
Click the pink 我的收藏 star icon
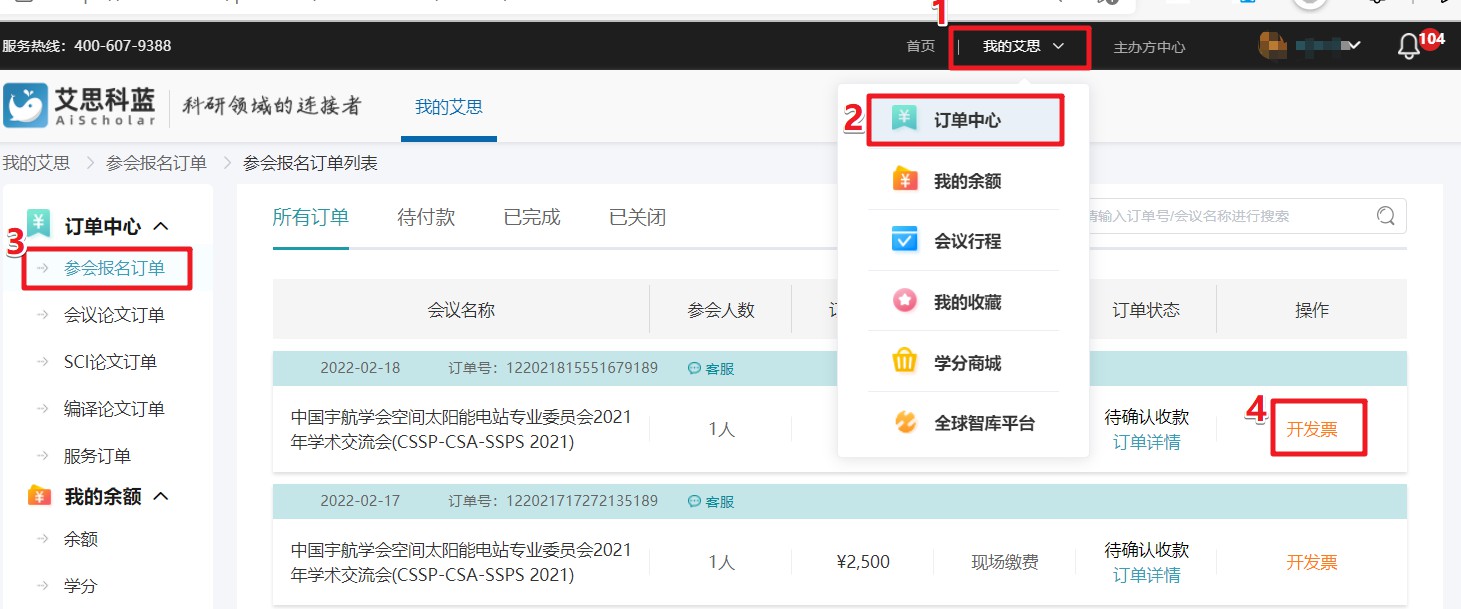coord(904,301)
